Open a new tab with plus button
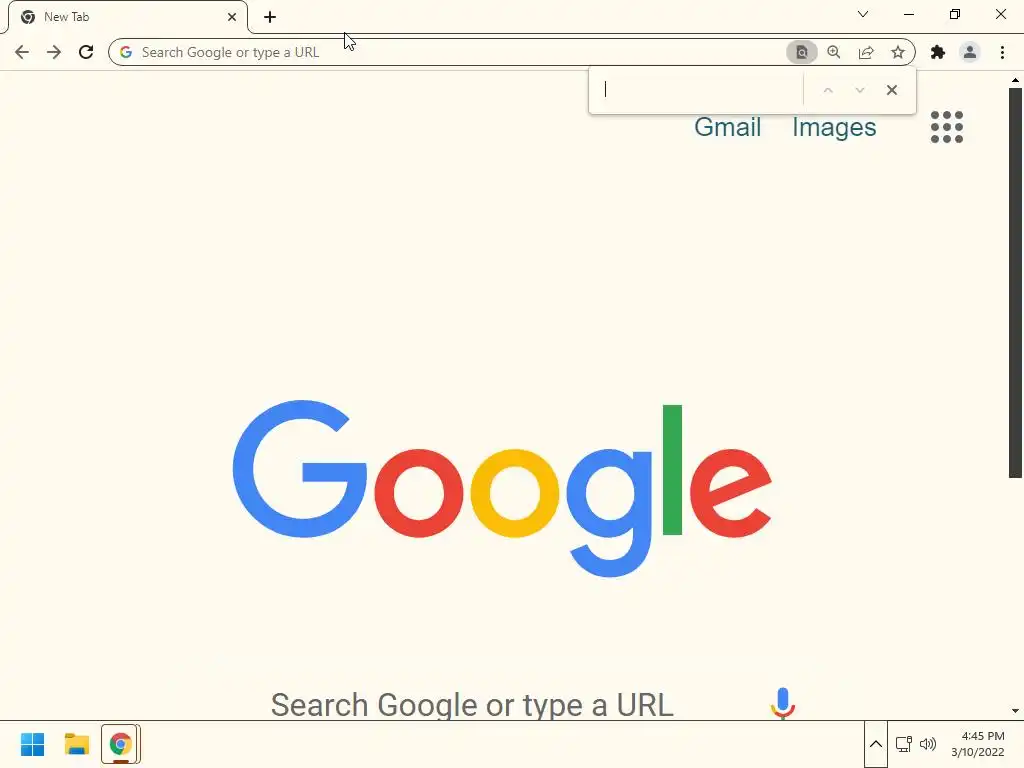This screenshot has height=768, width=1024. pyautogui.click(x=270, y=17)
